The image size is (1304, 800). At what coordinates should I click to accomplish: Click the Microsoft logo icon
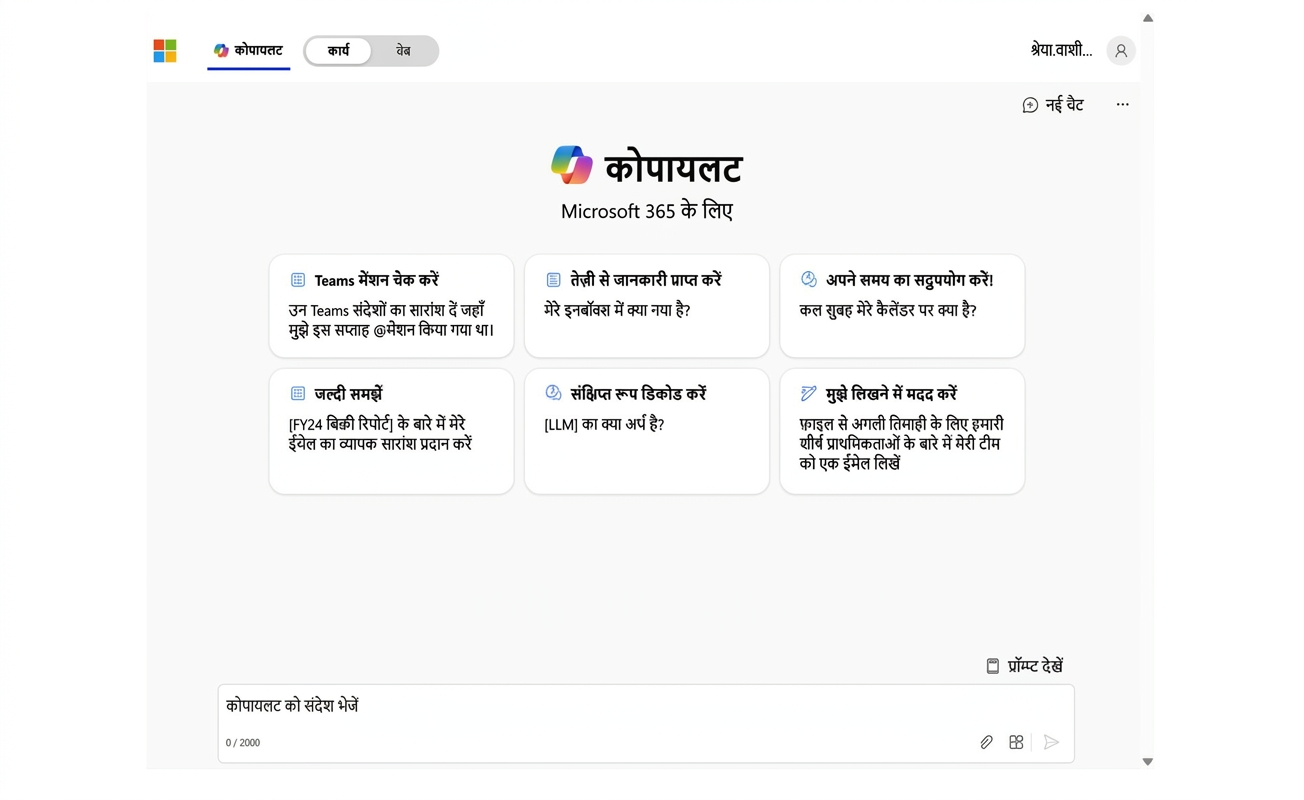pyautogui.click(x=165, y=51)
